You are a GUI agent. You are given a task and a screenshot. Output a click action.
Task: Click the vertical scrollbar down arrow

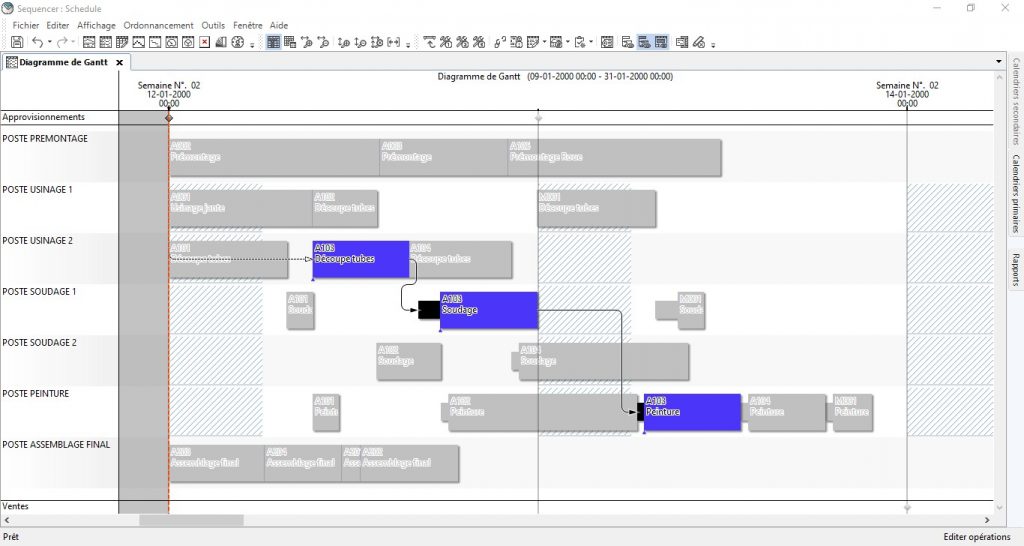(999, 507)
